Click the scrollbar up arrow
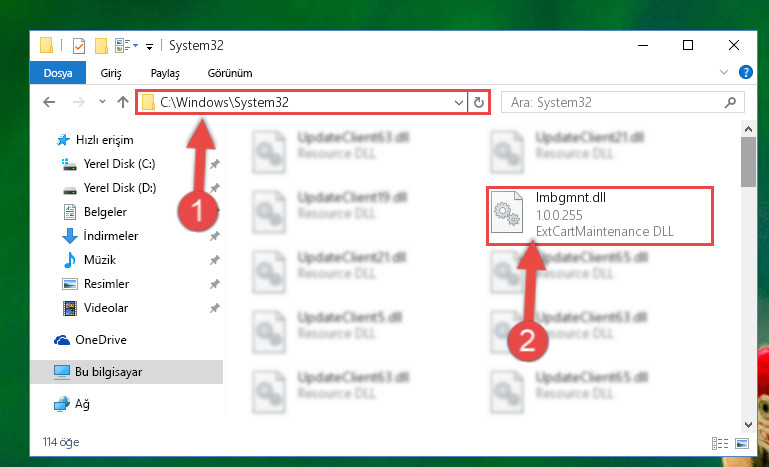769x467 pixels. click(x=748, y=129)
